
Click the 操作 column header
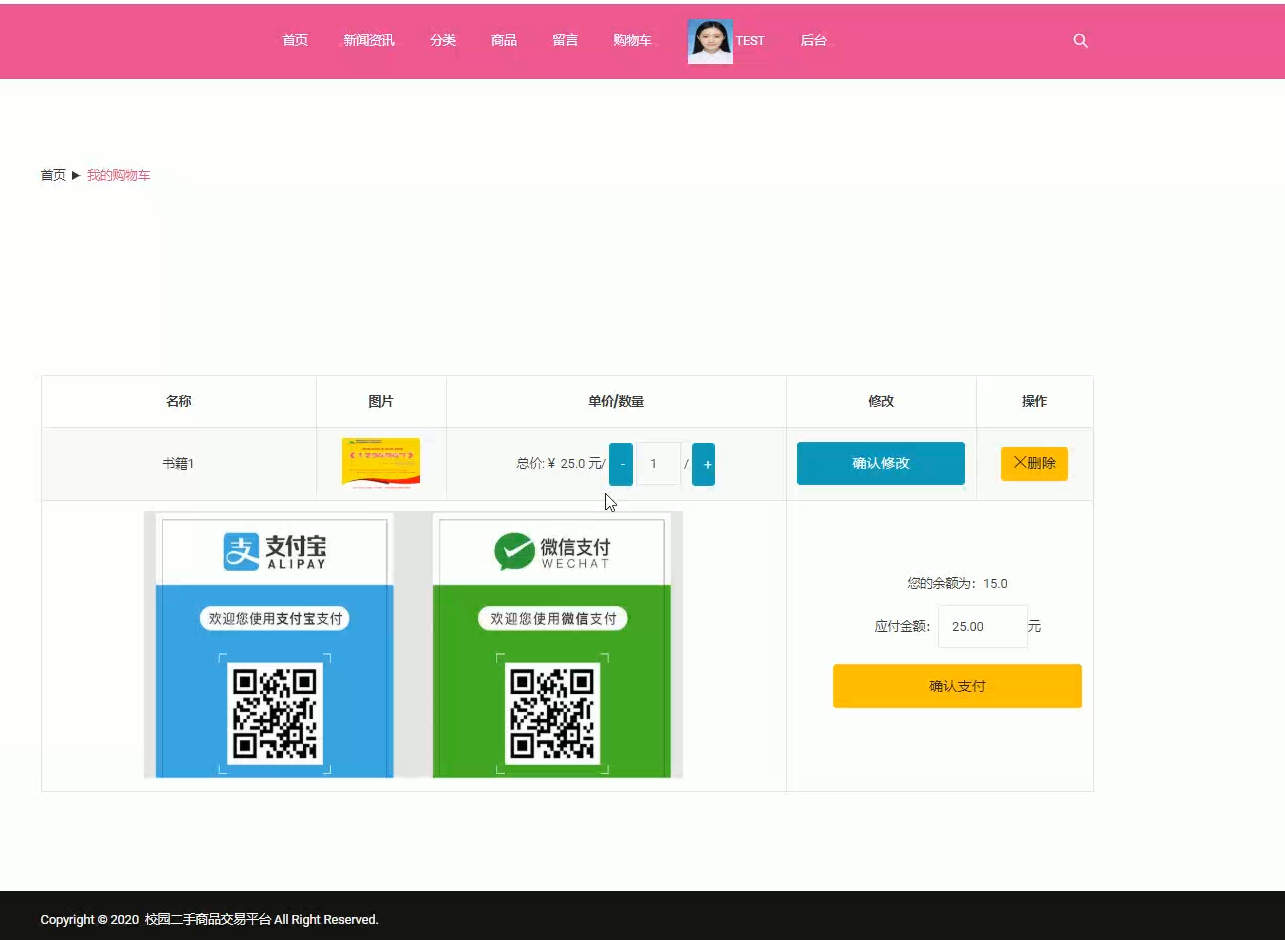[x=1034, y=401]
